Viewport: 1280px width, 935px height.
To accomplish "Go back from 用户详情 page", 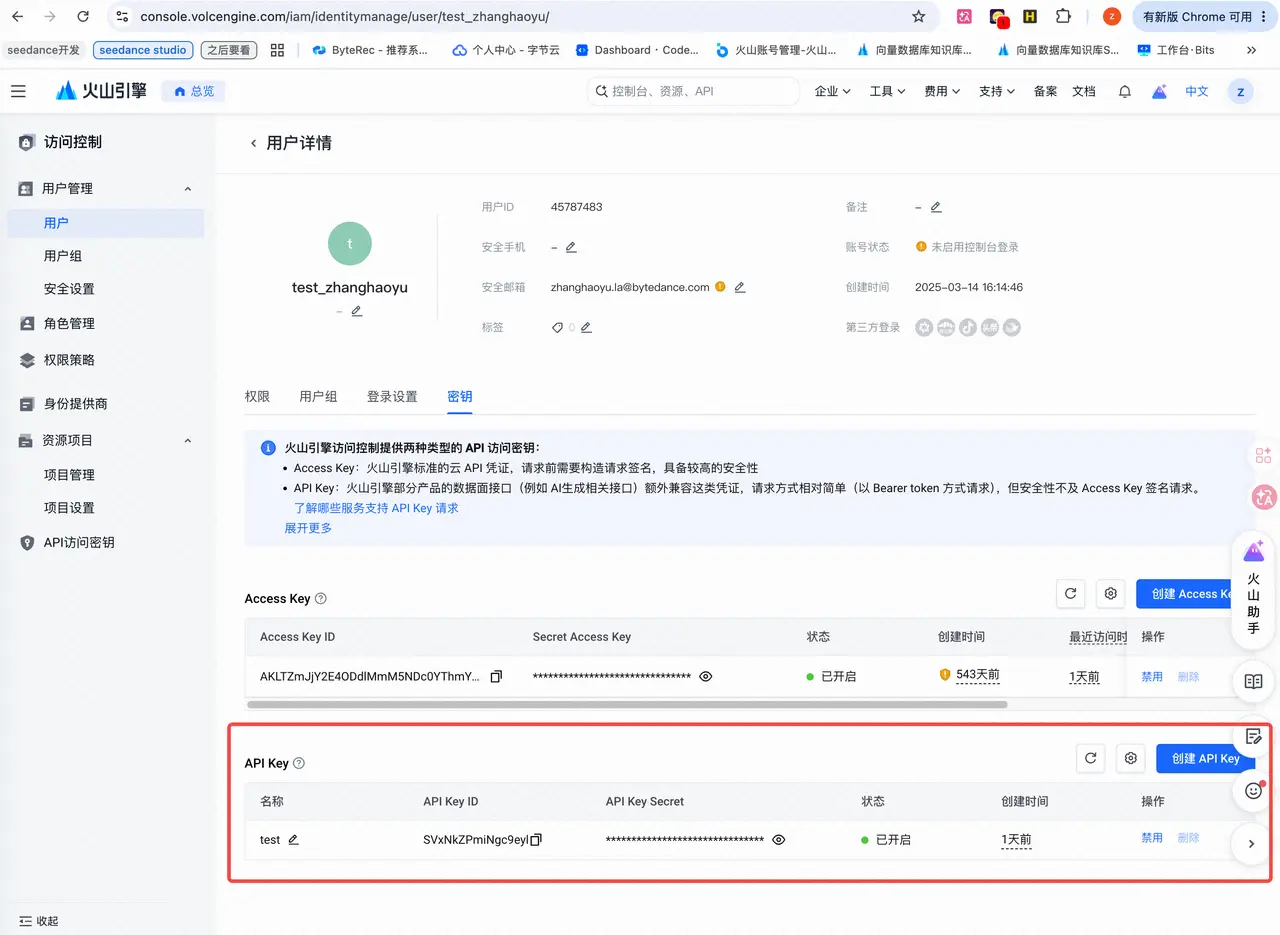I will click(253, 143).
